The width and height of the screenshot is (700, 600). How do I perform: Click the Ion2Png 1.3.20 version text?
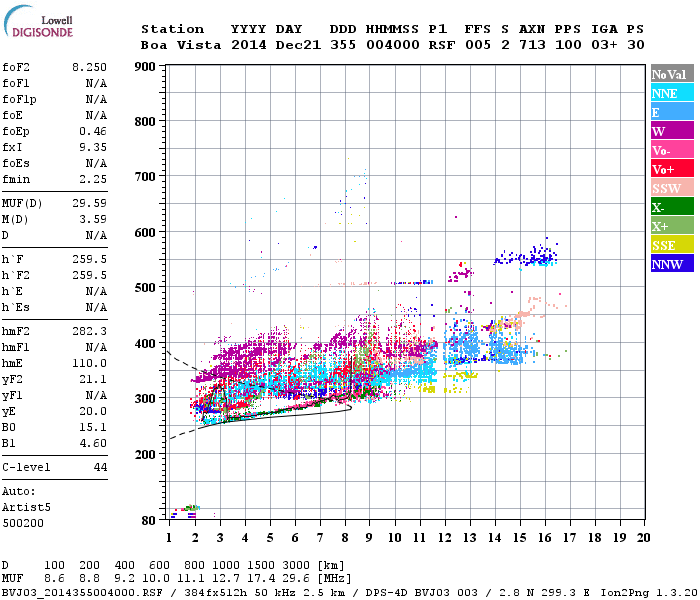(x=649, y=593)
